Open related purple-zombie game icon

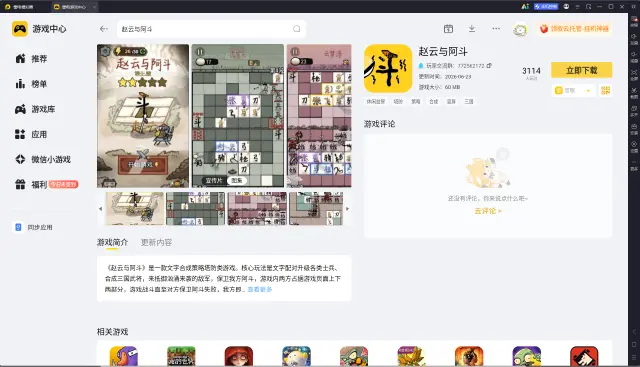pos(527,356)
